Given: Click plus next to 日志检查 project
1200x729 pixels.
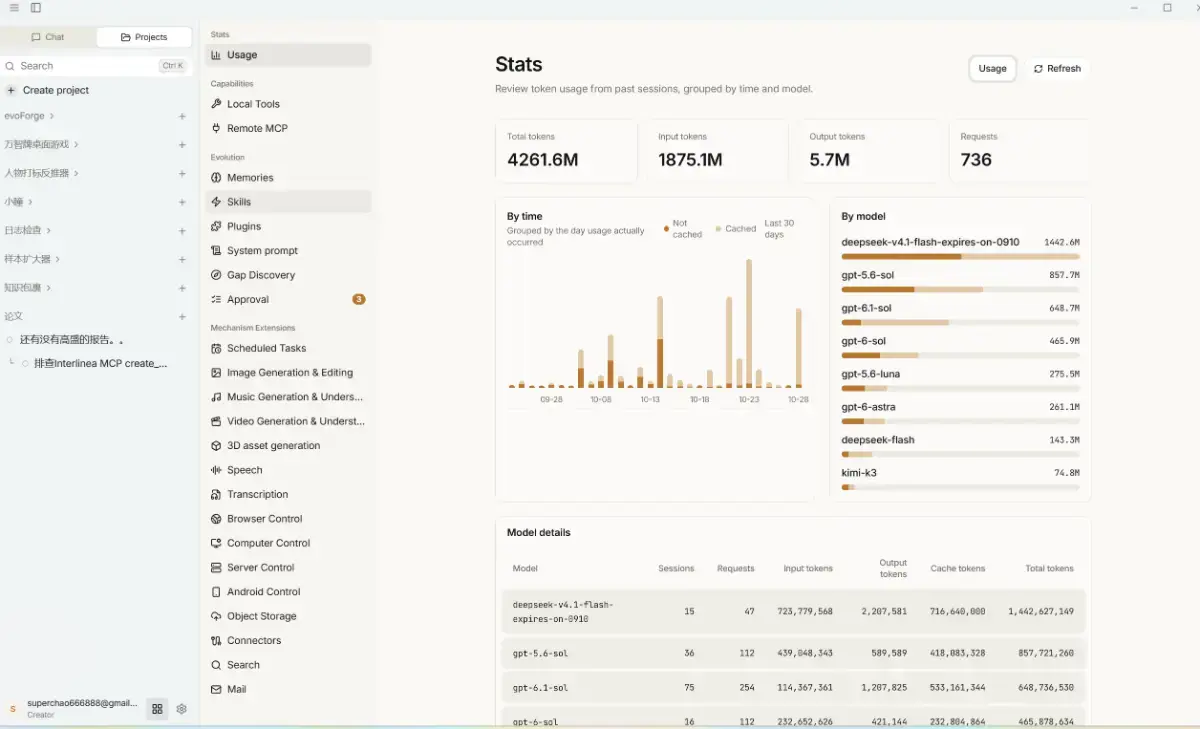Looking at the screenshot, I should (182, 230).
